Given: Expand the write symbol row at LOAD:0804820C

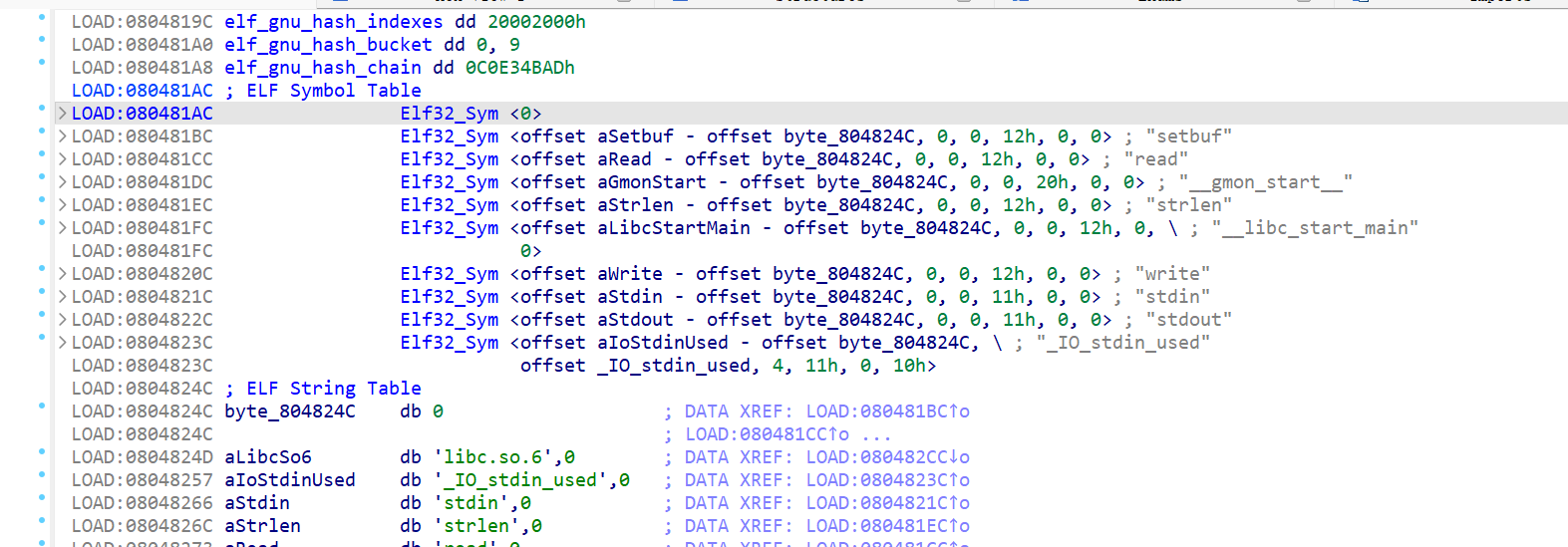Looking at the screenshot, I should [x=63, y=274].
